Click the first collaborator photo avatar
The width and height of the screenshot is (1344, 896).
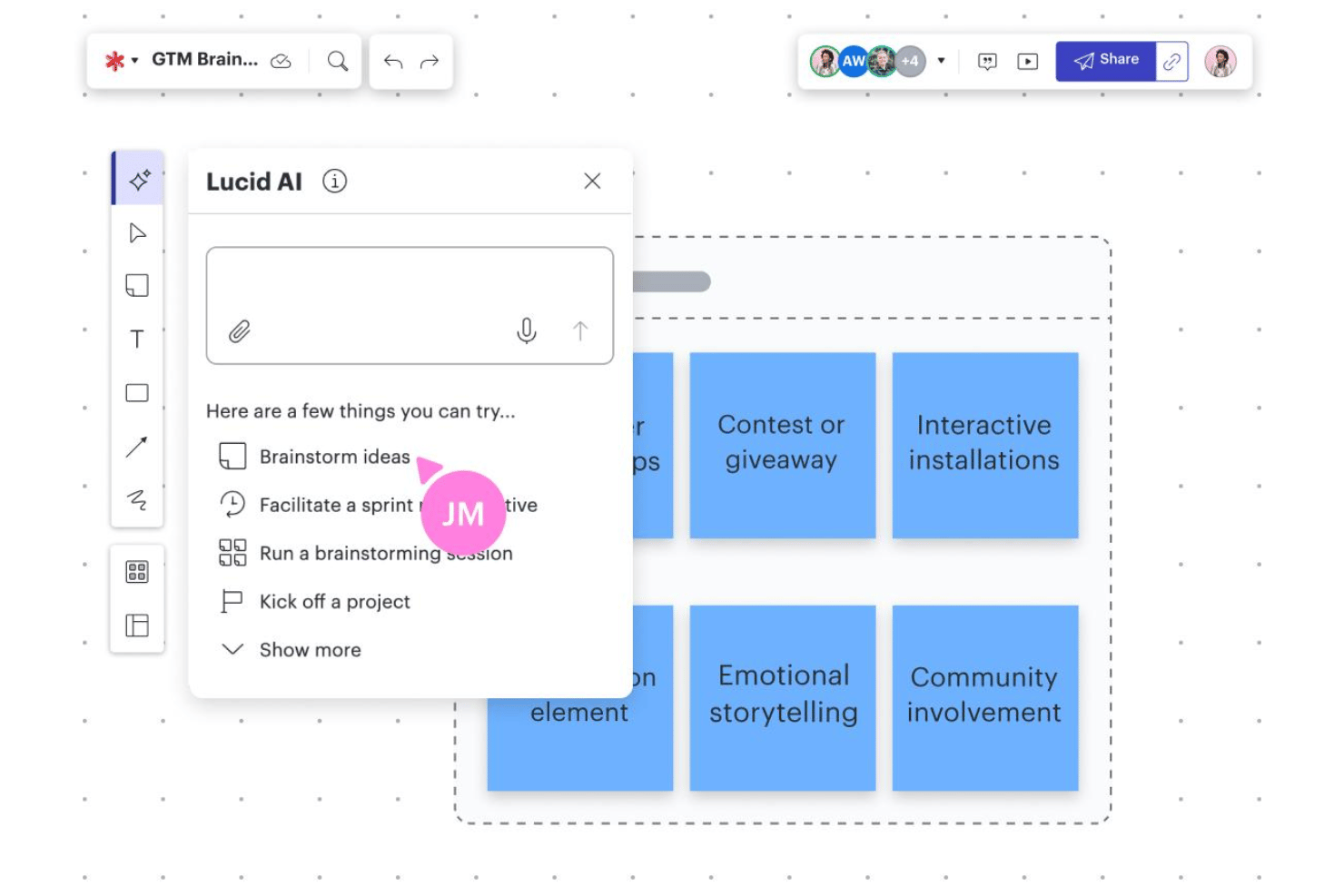tap(825, 62)
